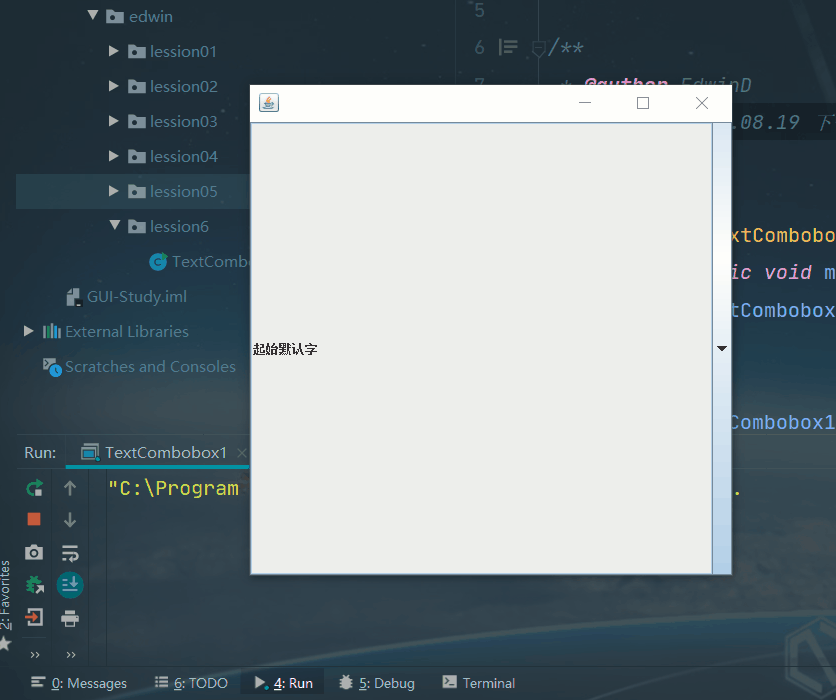Click the camera icon to dump threads
836x700 pixels.
coord(34,552)
